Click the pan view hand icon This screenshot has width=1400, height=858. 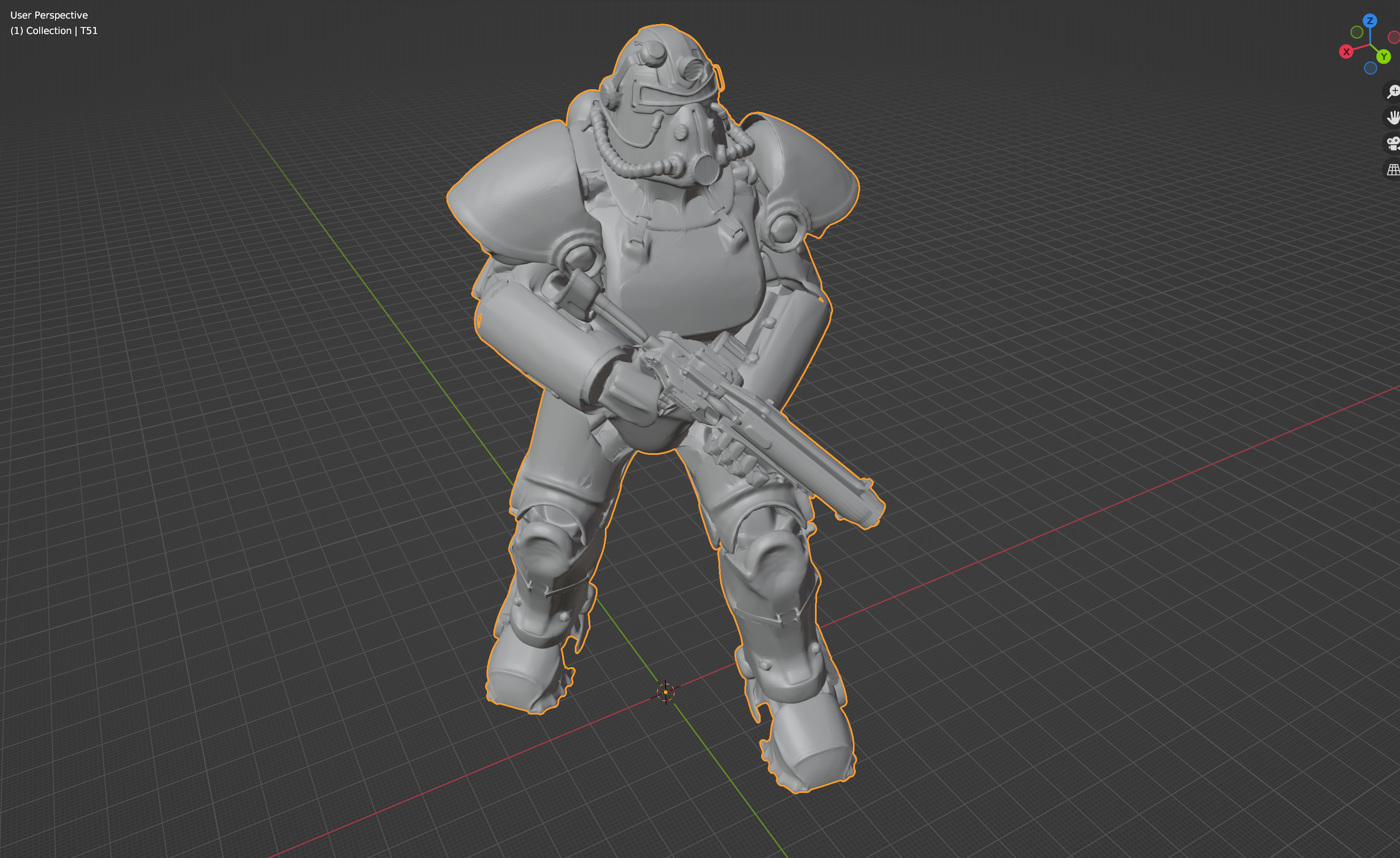click(1393, 117)
